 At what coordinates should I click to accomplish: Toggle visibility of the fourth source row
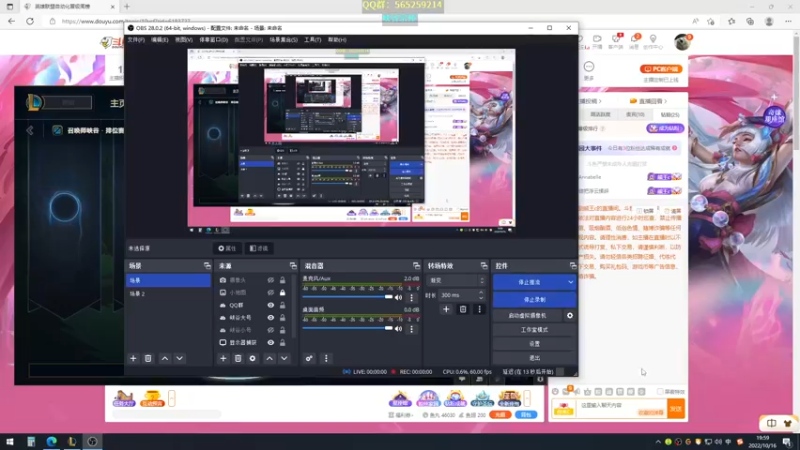click(x=270, y=317)
